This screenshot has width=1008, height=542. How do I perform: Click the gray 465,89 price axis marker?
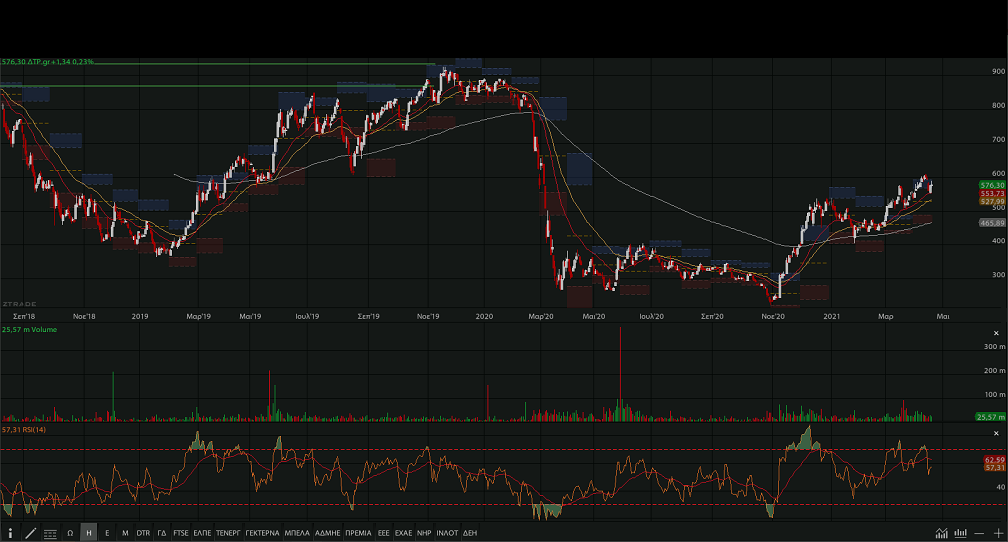pyautogui.click(x=992, y=223)
